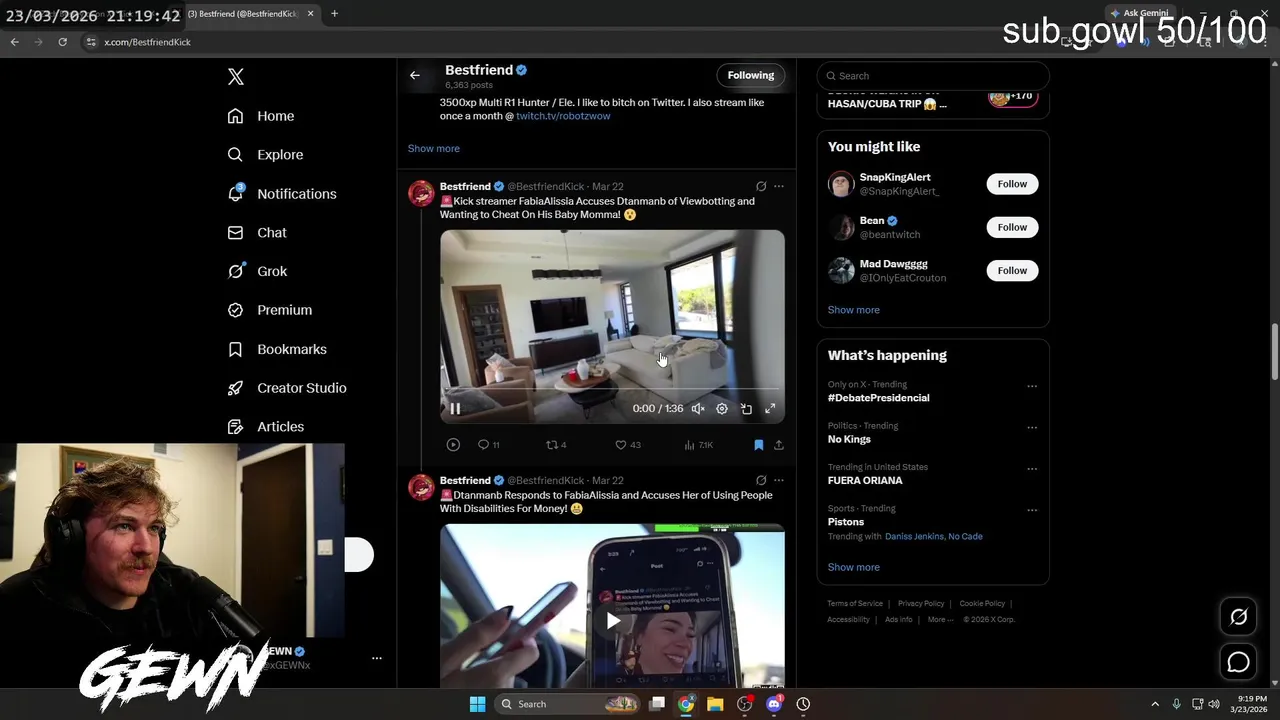This screenshot has height=720, width=1280.
Task: Click the video progress bar
Action: click(612, 389)
